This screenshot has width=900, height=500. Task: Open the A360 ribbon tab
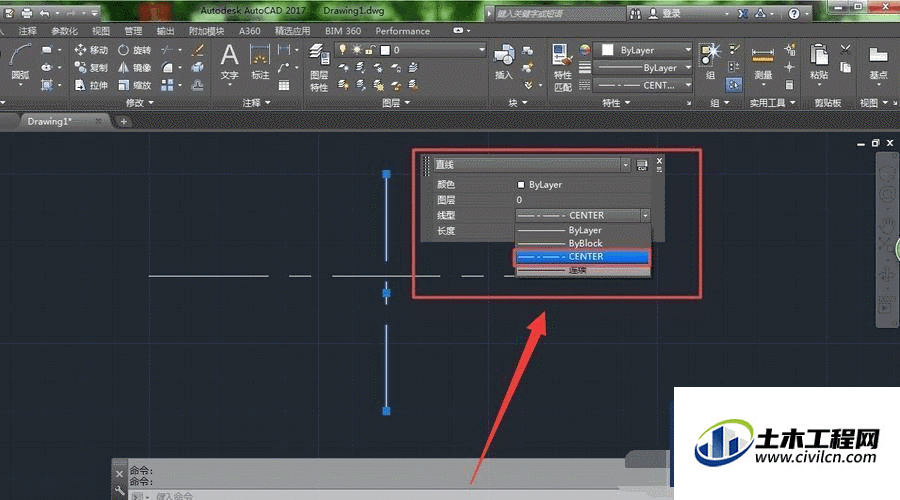coord(249,31)
